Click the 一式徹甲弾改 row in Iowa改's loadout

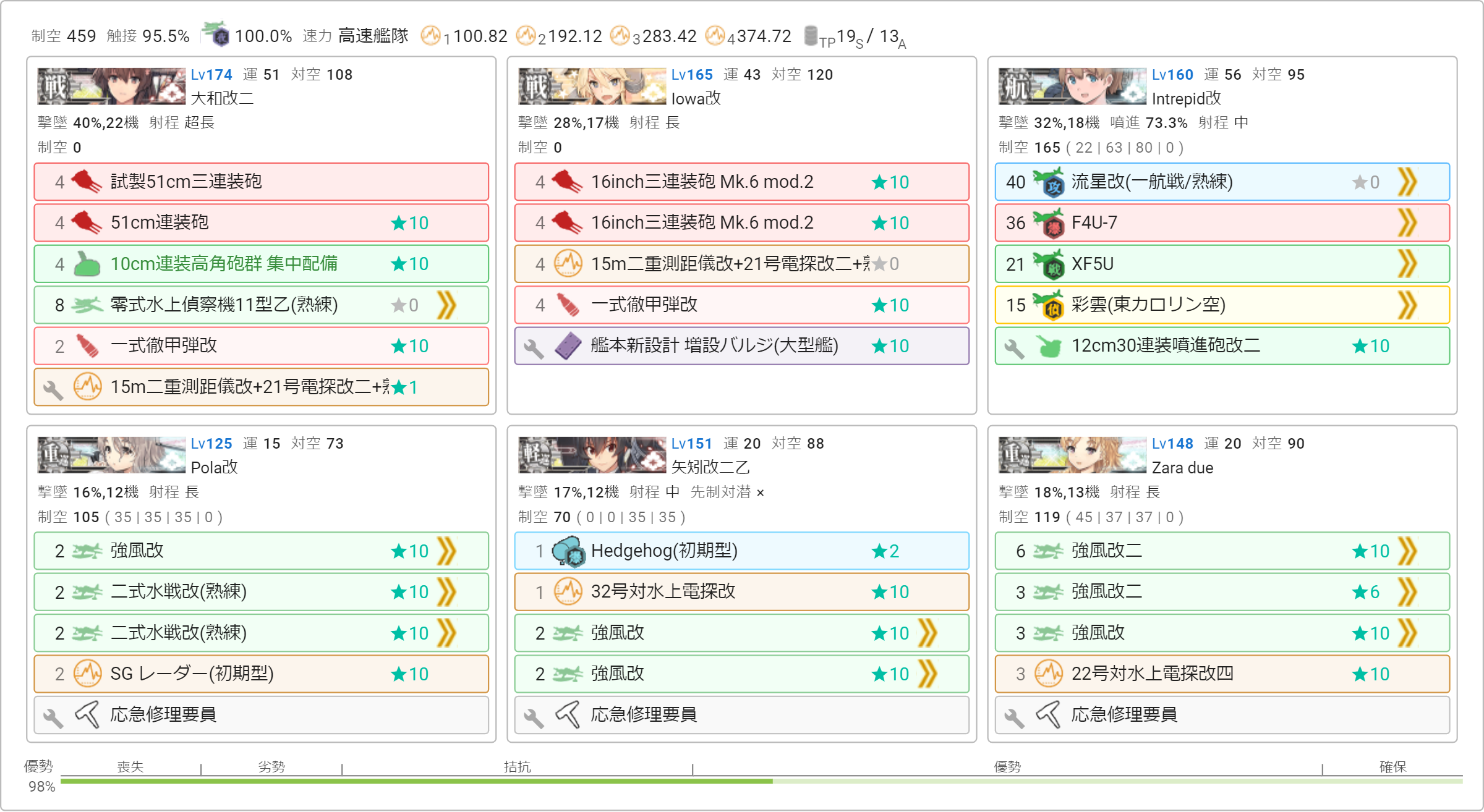(x=741, y=305)
